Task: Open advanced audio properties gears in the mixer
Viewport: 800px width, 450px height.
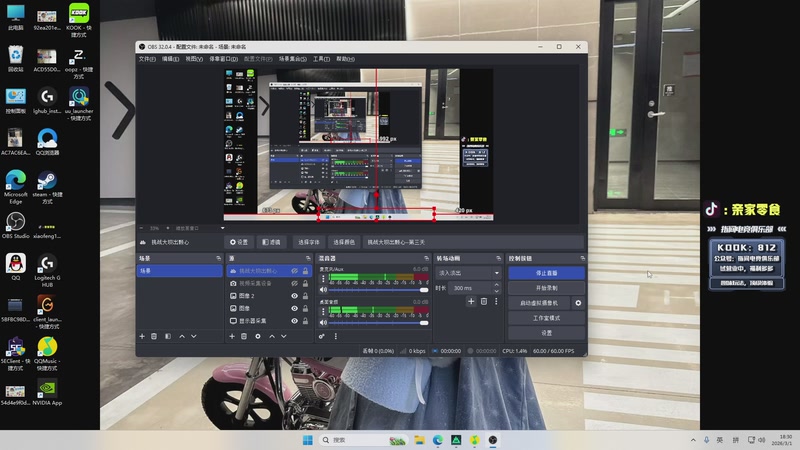Action: [321, 336]
